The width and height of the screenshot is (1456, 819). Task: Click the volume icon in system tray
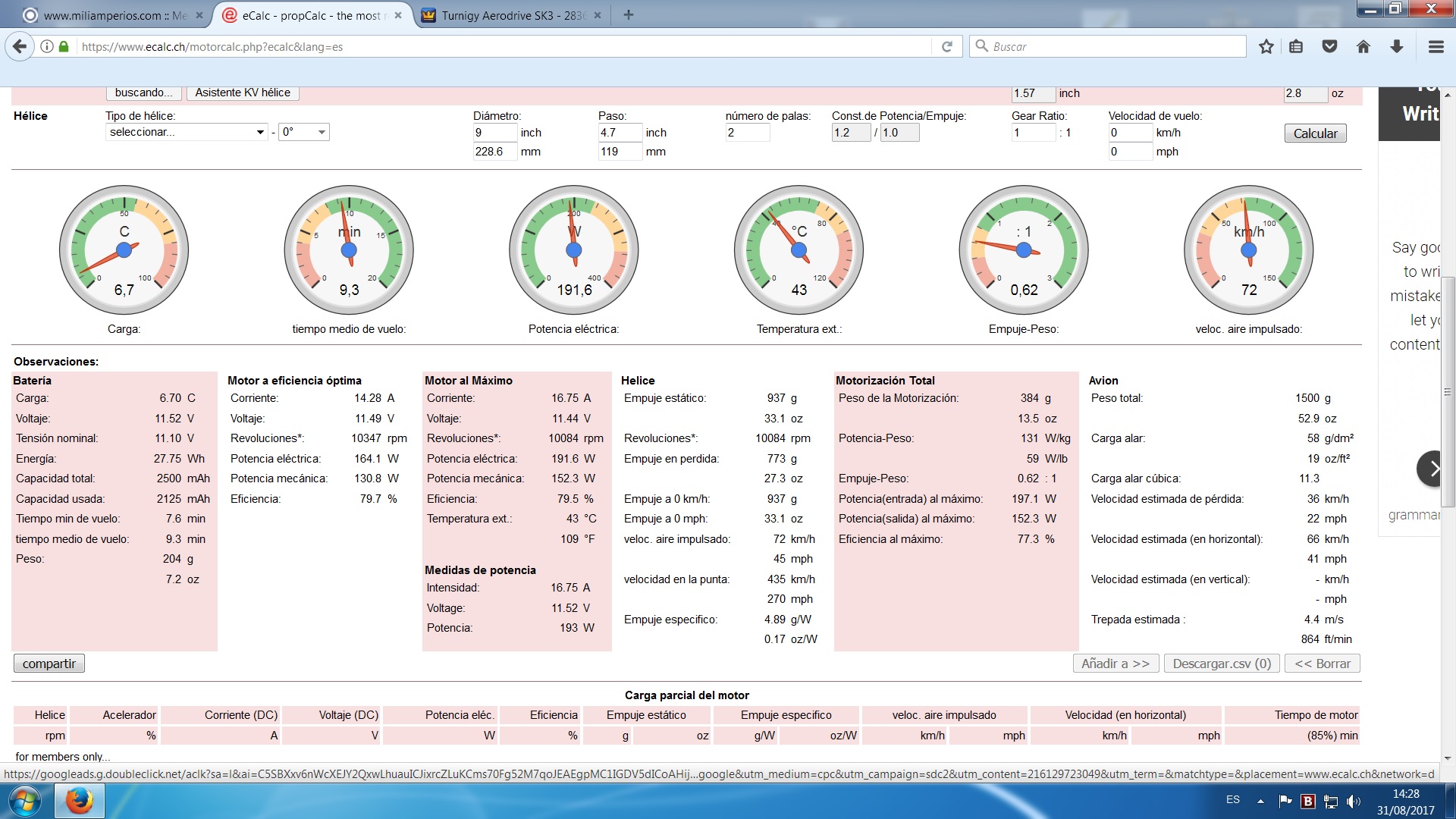[1353, 801]
